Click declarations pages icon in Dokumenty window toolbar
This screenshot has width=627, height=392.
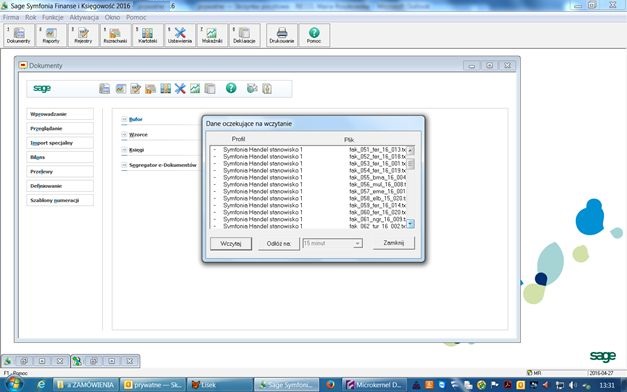tap(210, 88)
